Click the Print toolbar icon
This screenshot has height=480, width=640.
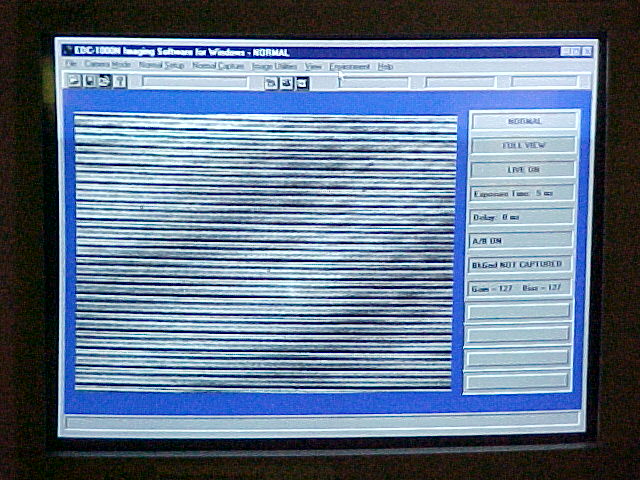coord(103,82)
